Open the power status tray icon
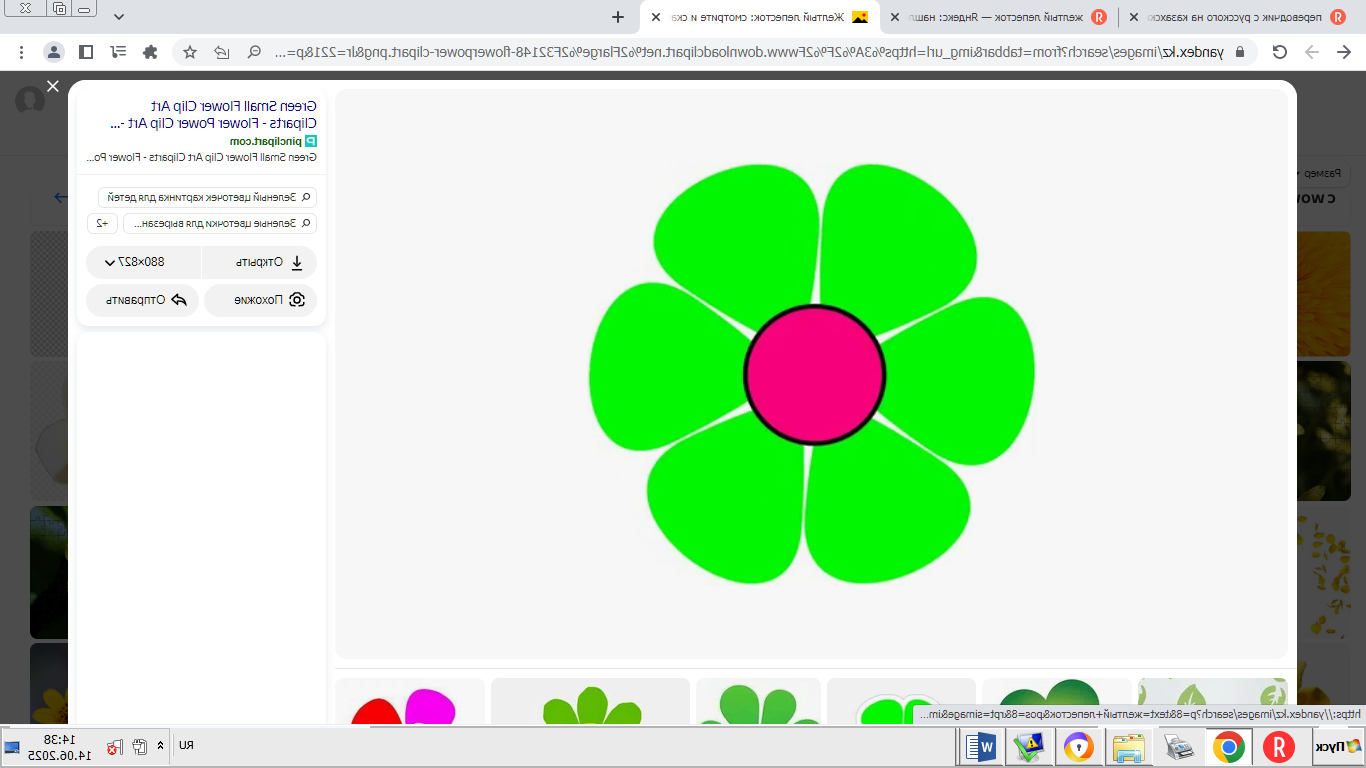 pyautogui.click(x=139, y=747)
